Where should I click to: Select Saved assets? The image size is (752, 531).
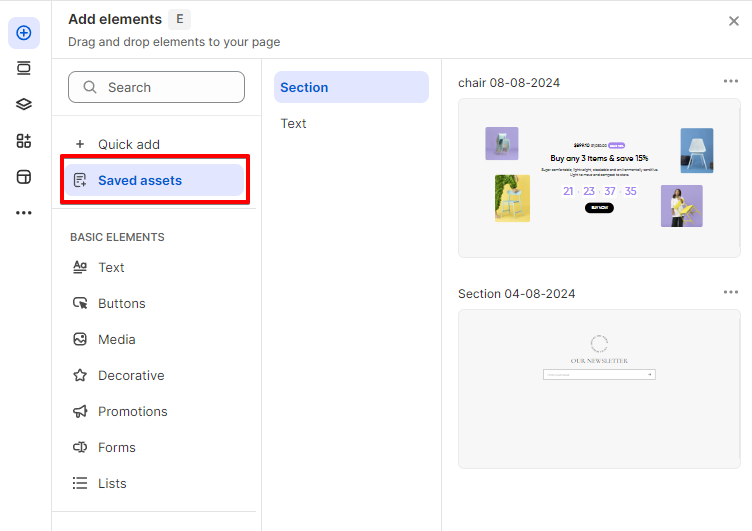[154, 180]
